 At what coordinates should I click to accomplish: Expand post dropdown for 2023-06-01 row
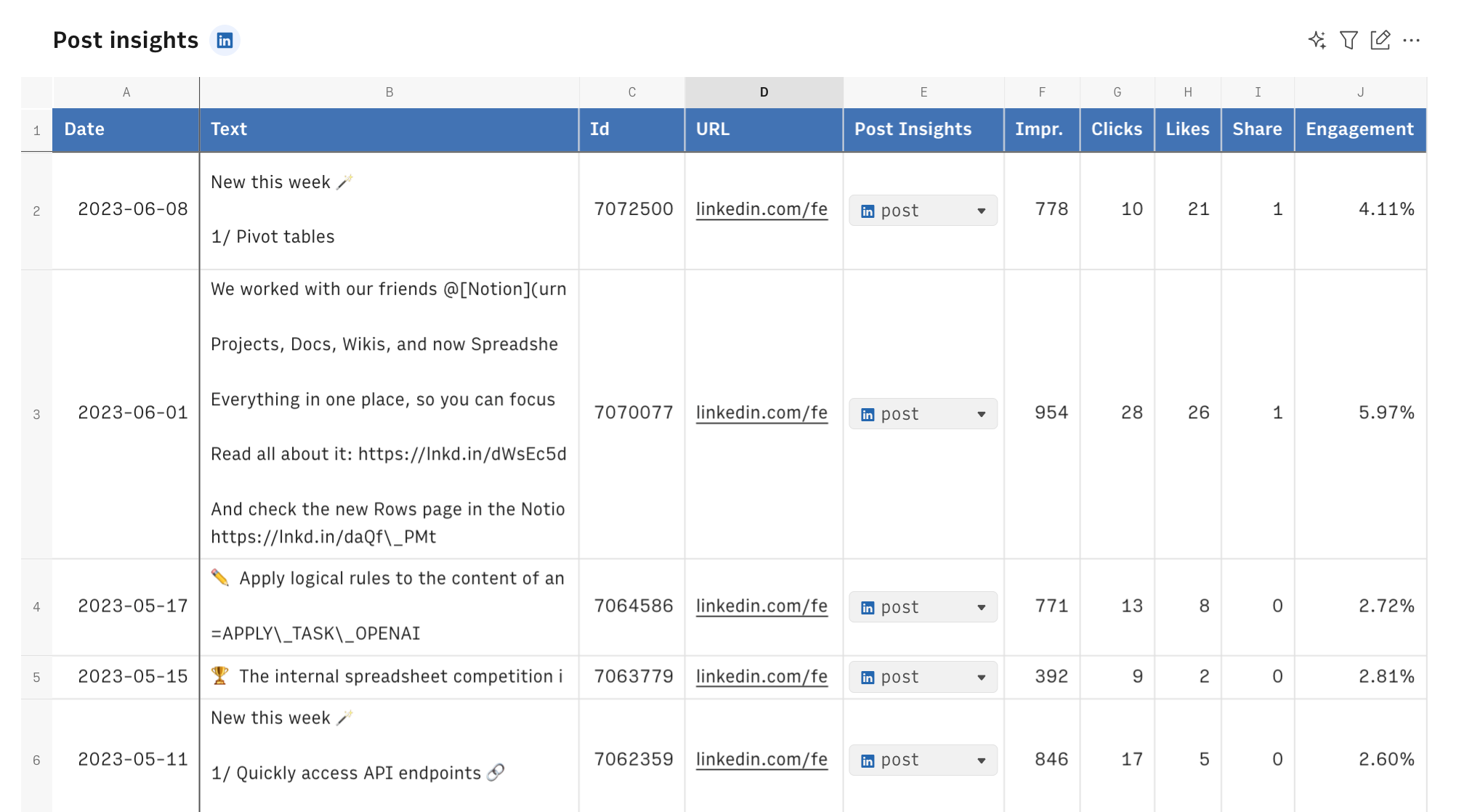click(x=981, y=415)
